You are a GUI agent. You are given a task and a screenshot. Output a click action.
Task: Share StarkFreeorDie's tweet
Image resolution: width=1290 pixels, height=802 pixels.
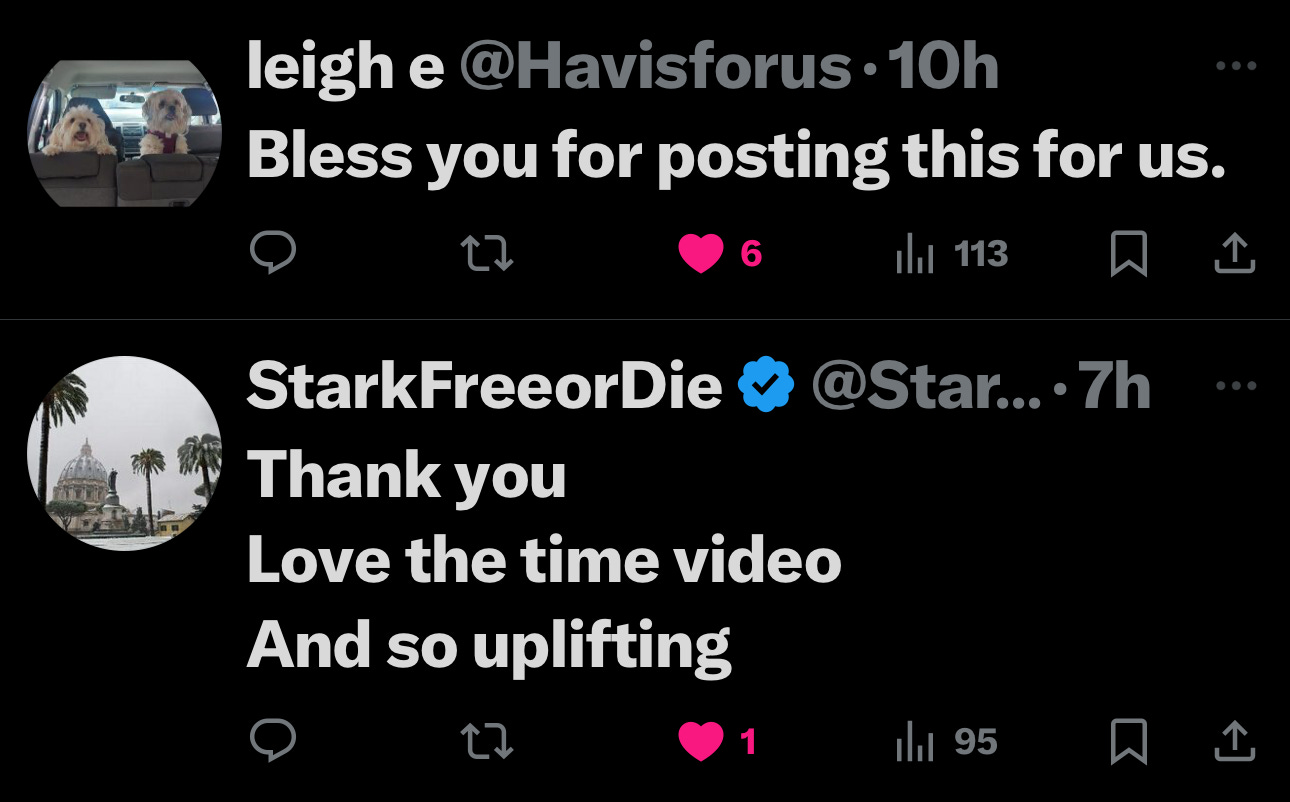click(1234, 742)
